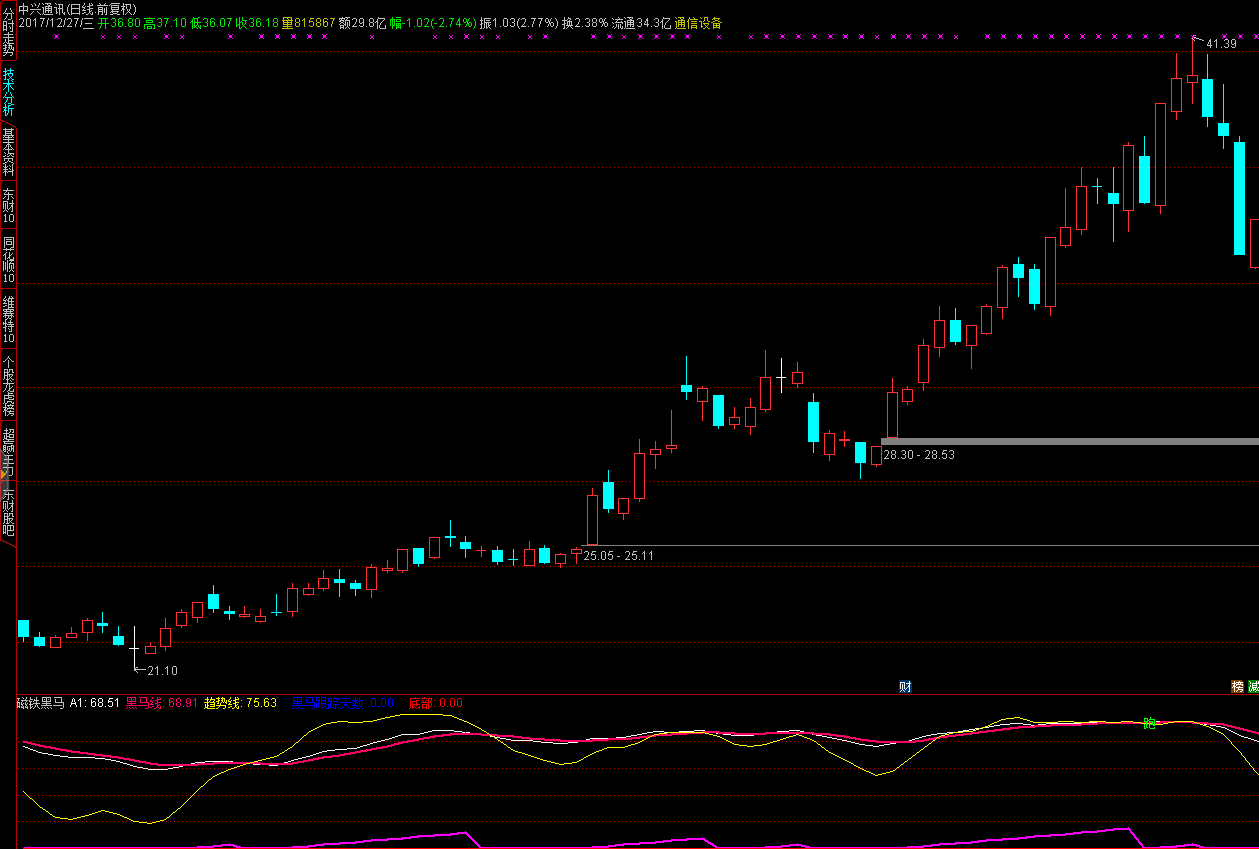Click the closing price 收36.18

(x=257, y=22)
